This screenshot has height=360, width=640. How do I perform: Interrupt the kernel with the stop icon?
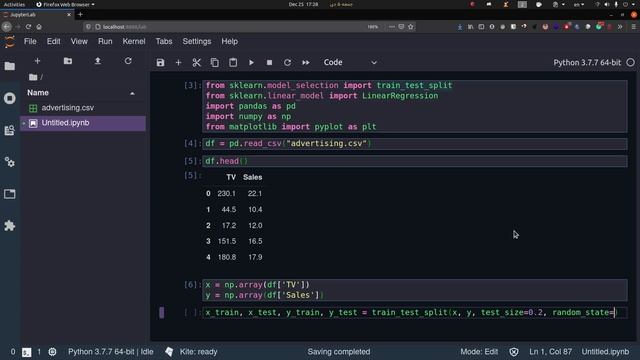point(269,62)
